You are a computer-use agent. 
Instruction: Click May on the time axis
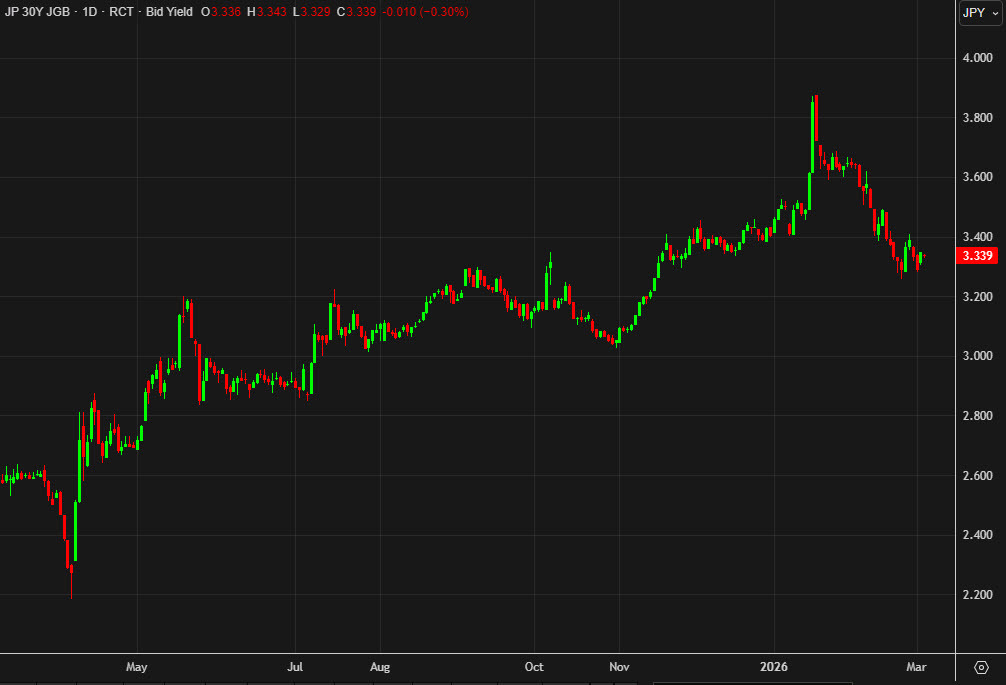click(138, 667)
